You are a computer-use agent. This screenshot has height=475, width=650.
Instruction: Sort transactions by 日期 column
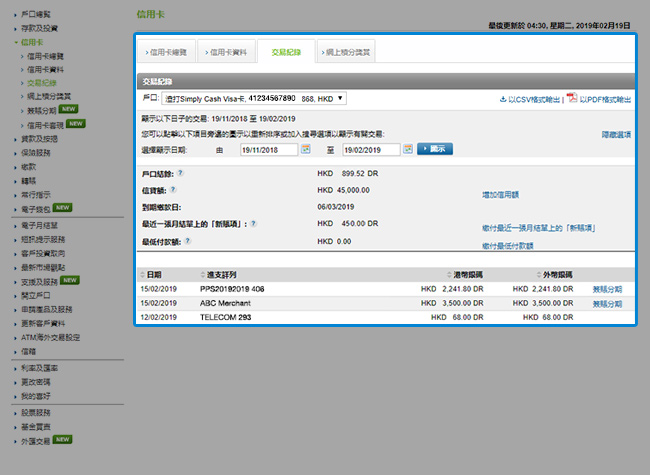pyautogui.click(x=154, y=273)
